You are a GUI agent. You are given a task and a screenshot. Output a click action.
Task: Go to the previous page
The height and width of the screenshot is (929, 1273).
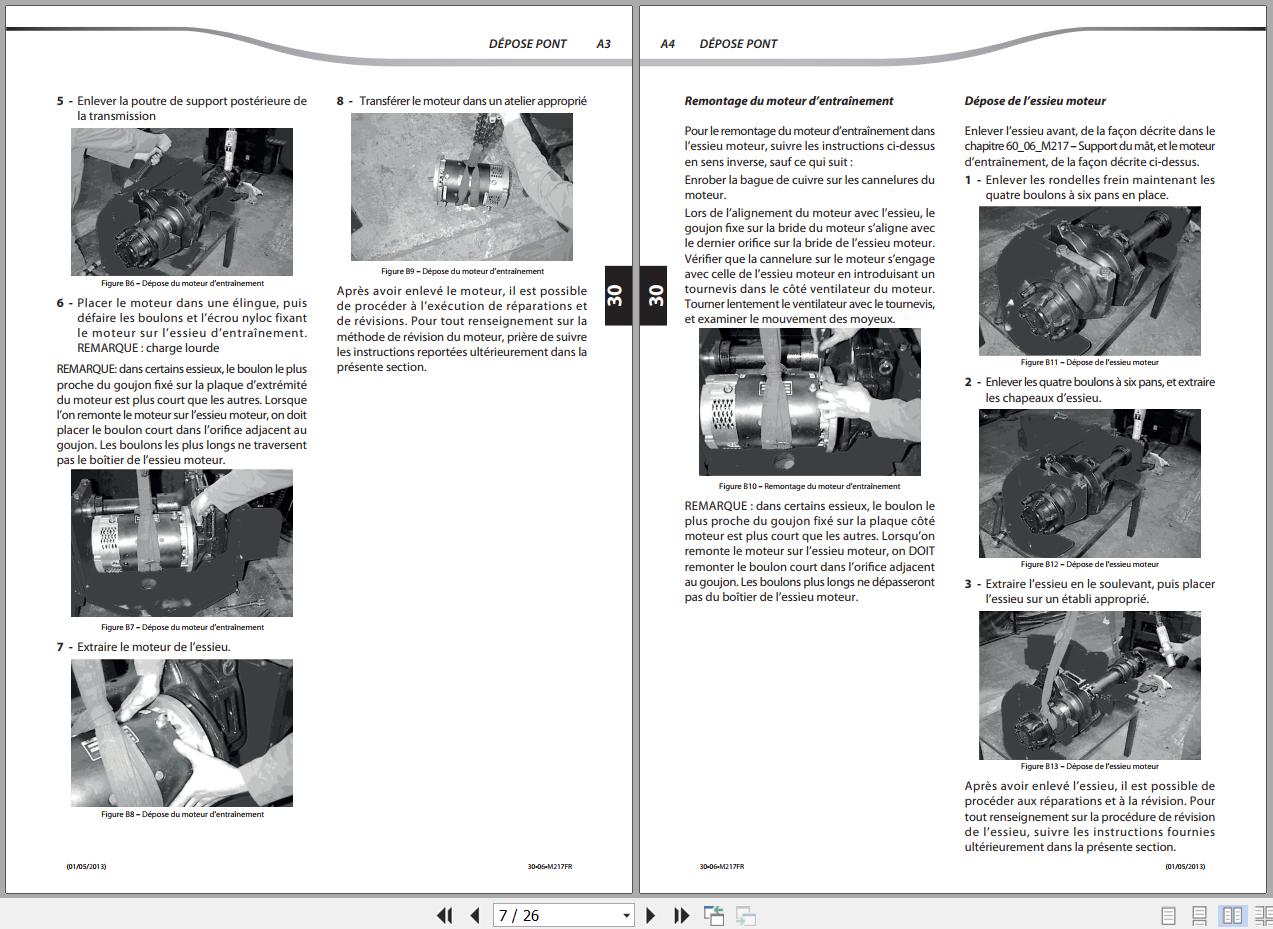point(475,915)
